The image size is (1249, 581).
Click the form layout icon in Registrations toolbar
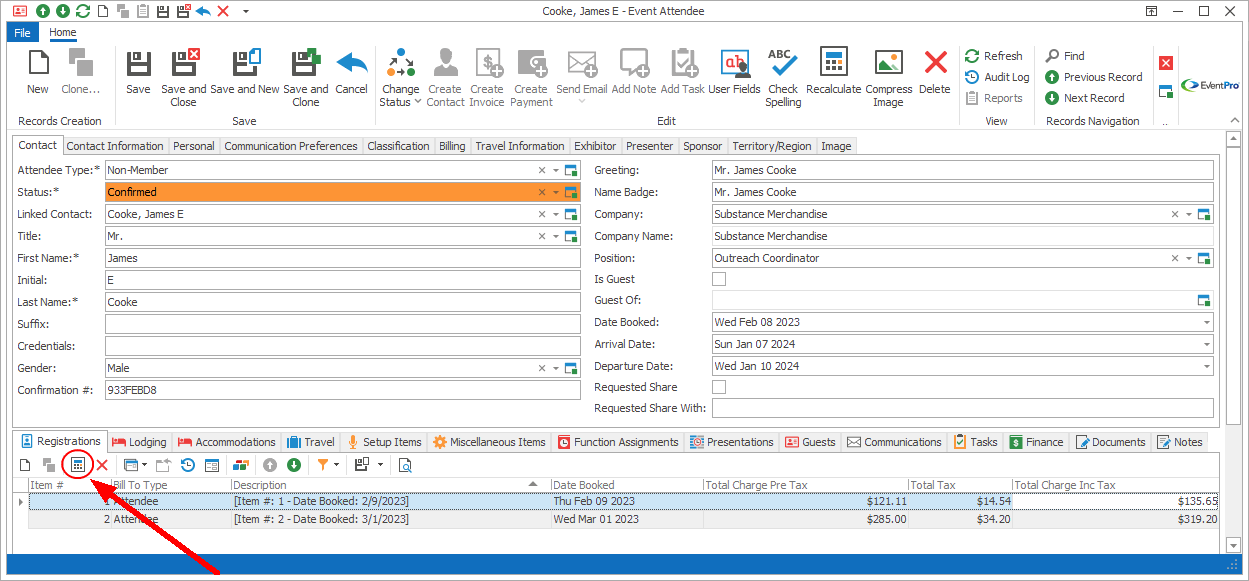point(212,465)
